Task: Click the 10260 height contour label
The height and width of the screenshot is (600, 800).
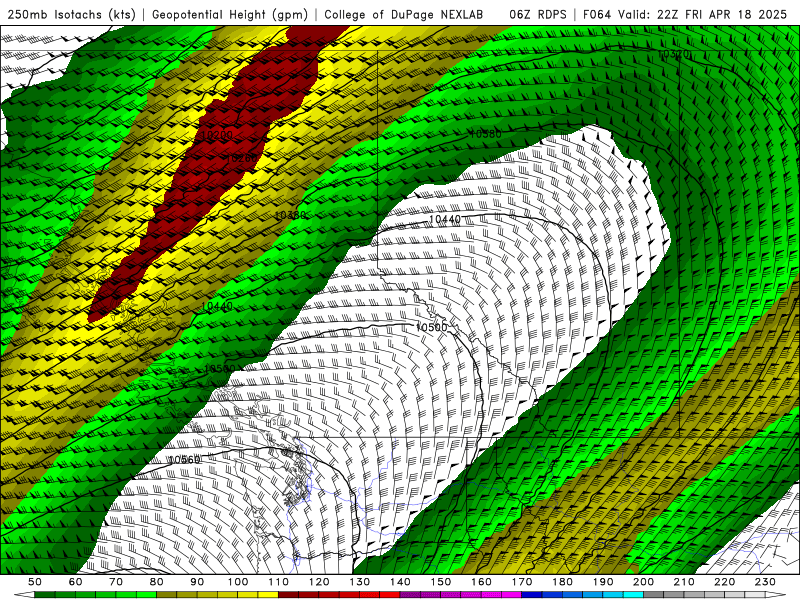Action: (241, 158)
